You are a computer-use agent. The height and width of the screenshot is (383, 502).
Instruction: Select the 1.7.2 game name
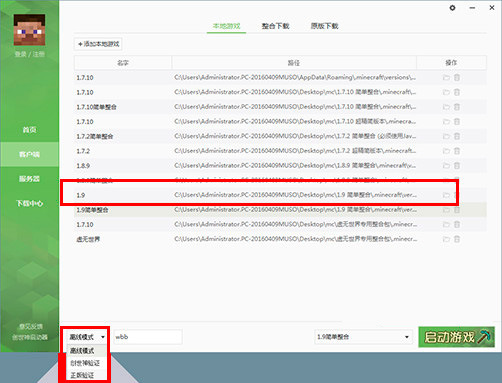(83, 151)
